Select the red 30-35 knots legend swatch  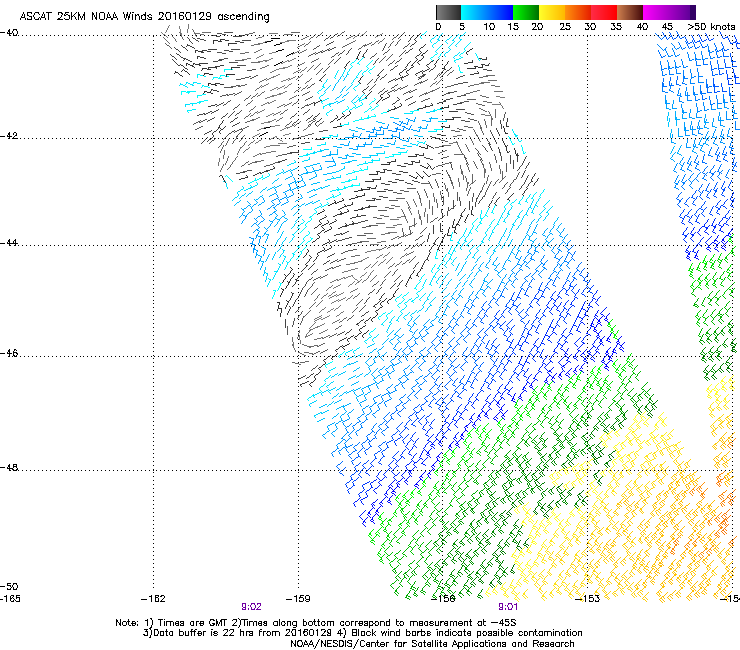pyautogui.click(x=604, y=12)
